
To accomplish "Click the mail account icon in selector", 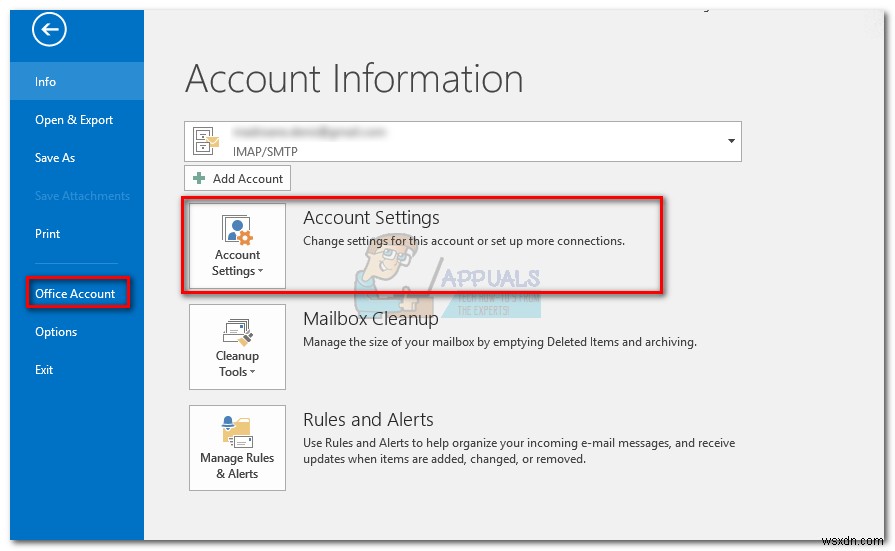I will (205, 141).
